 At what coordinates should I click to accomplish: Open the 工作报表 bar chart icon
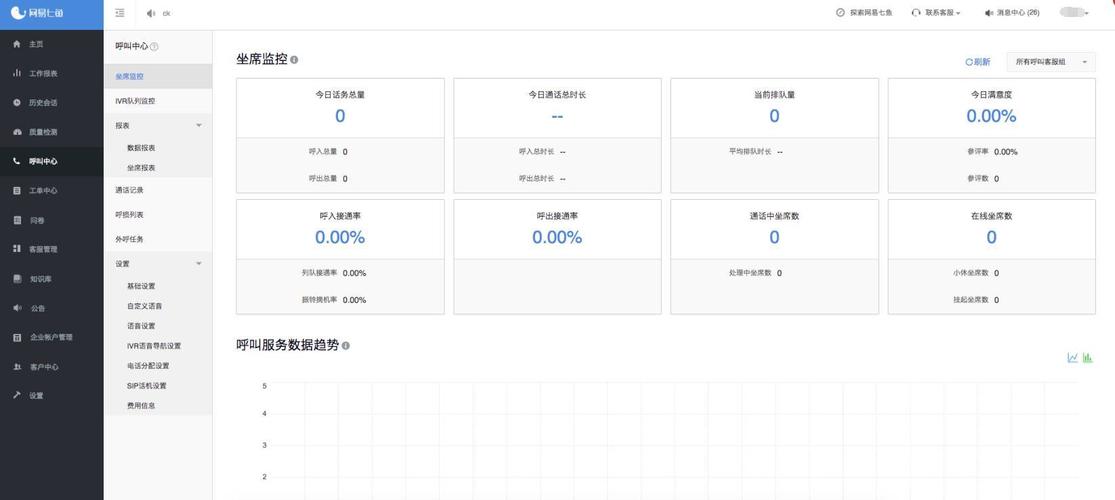[x=17, y=73]
